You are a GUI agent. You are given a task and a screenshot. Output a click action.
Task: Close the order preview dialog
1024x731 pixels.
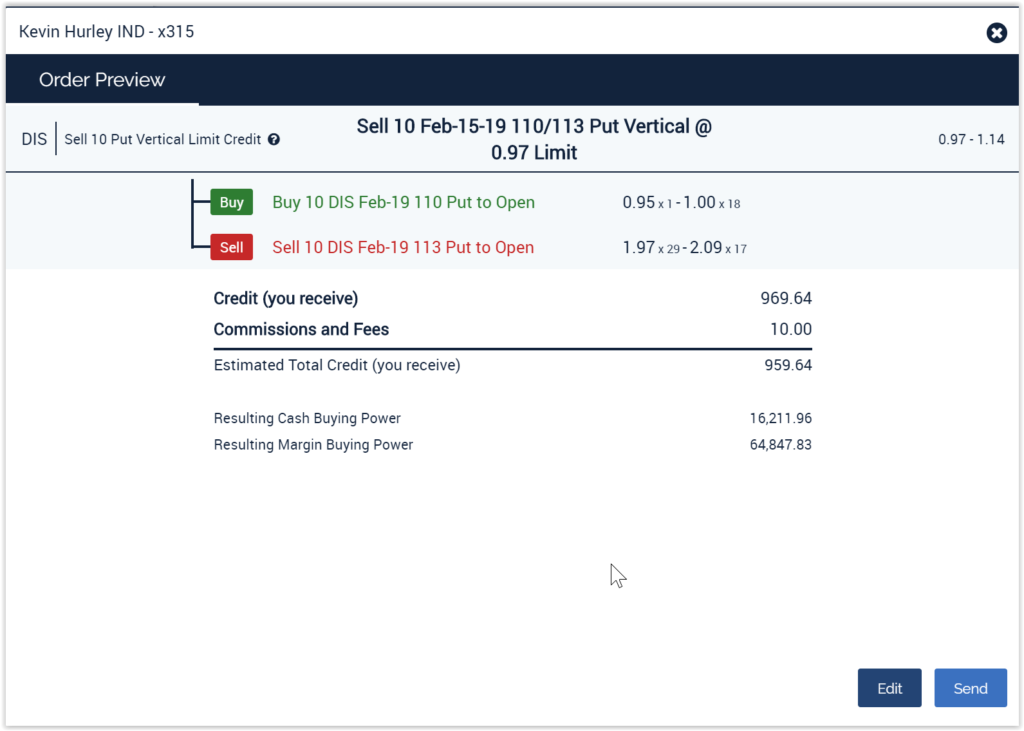[x=996, y=33]
